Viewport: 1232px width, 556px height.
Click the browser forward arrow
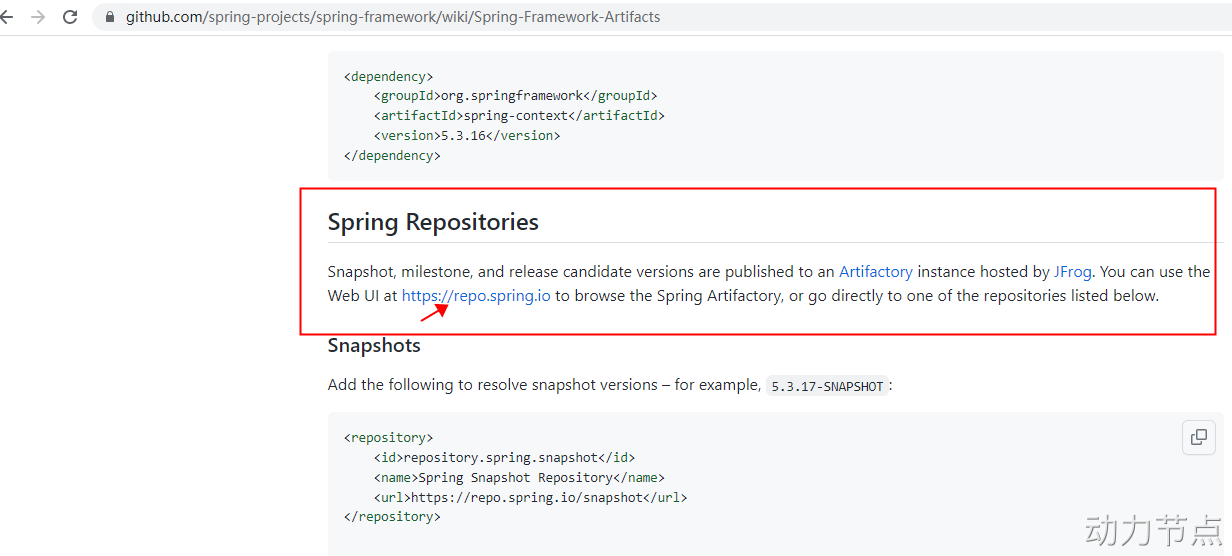click(38, 17)
